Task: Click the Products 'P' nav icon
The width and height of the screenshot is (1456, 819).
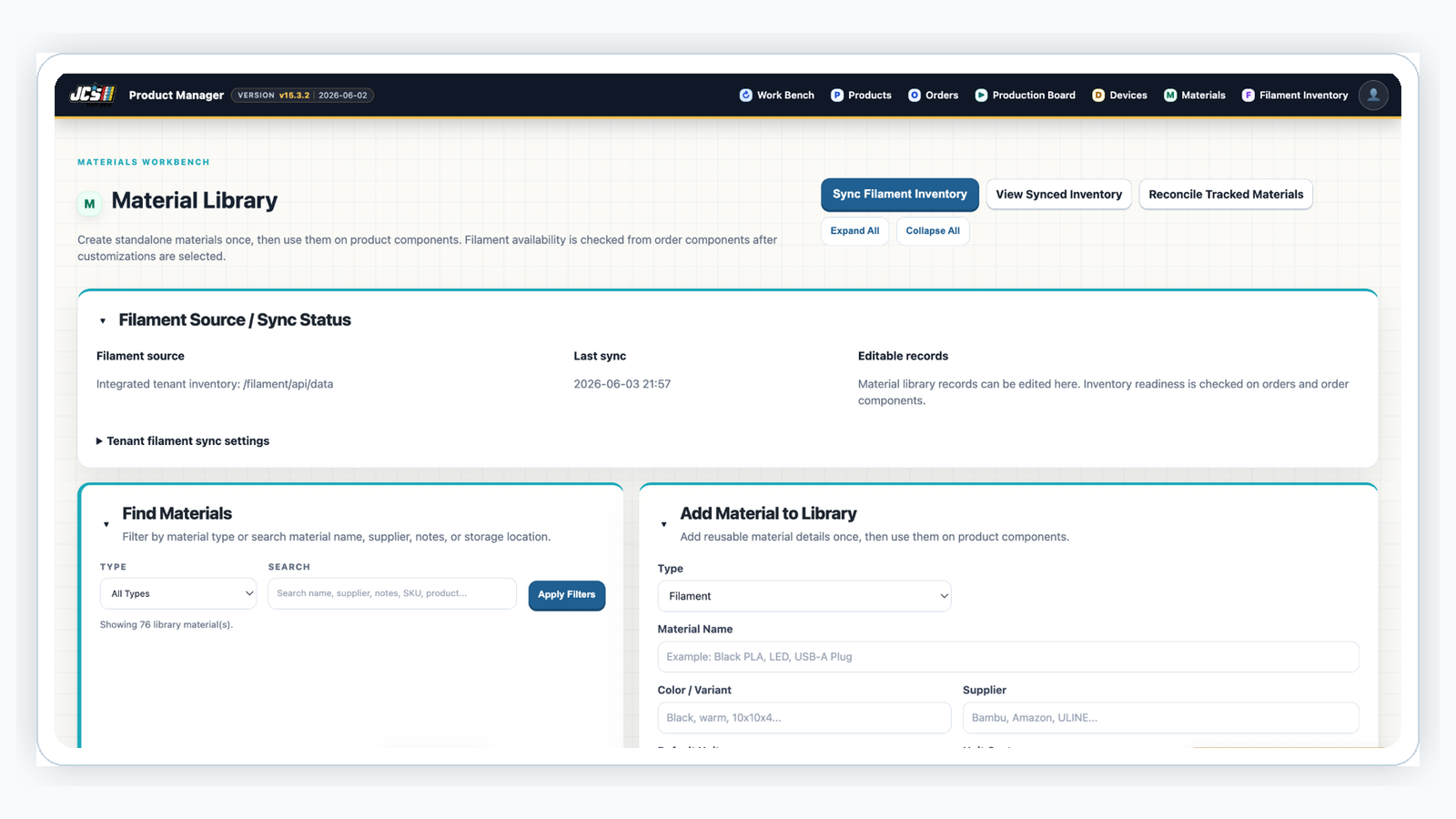Action: (x=837, y=95)
